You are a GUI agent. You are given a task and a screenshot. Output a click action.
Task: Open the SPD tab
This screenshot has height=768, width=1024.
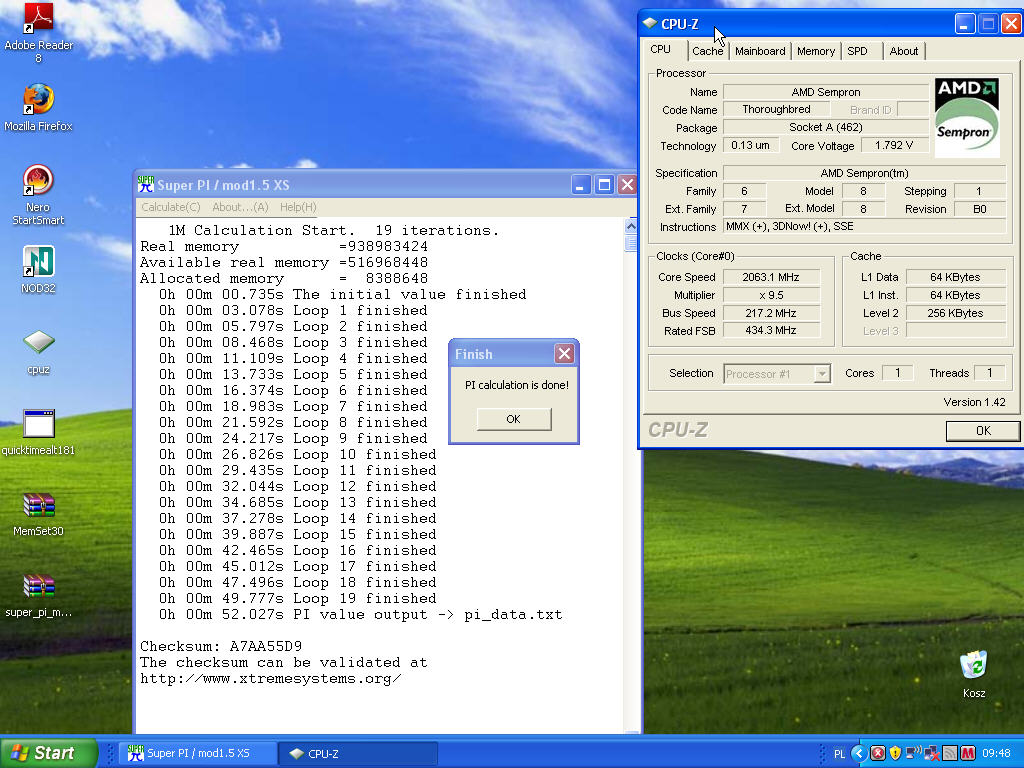click(x=857, y=51)
